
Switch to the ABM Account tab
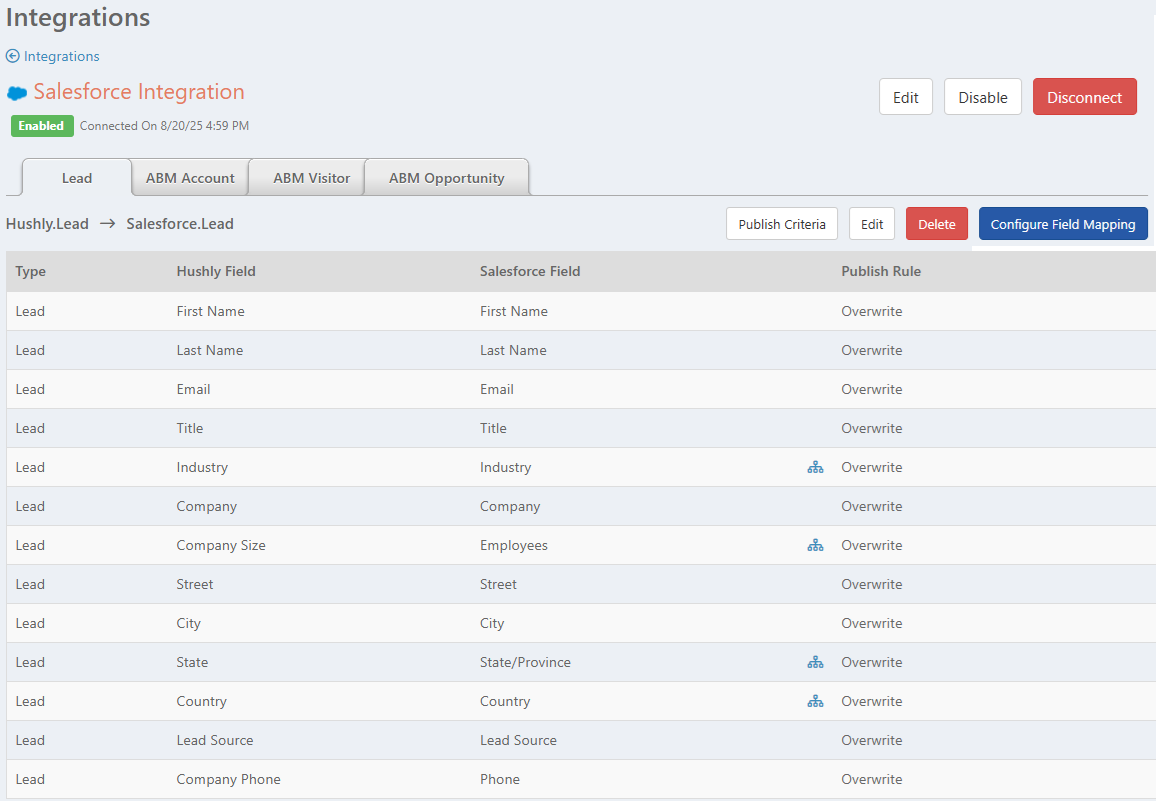[x=190, y=178]
